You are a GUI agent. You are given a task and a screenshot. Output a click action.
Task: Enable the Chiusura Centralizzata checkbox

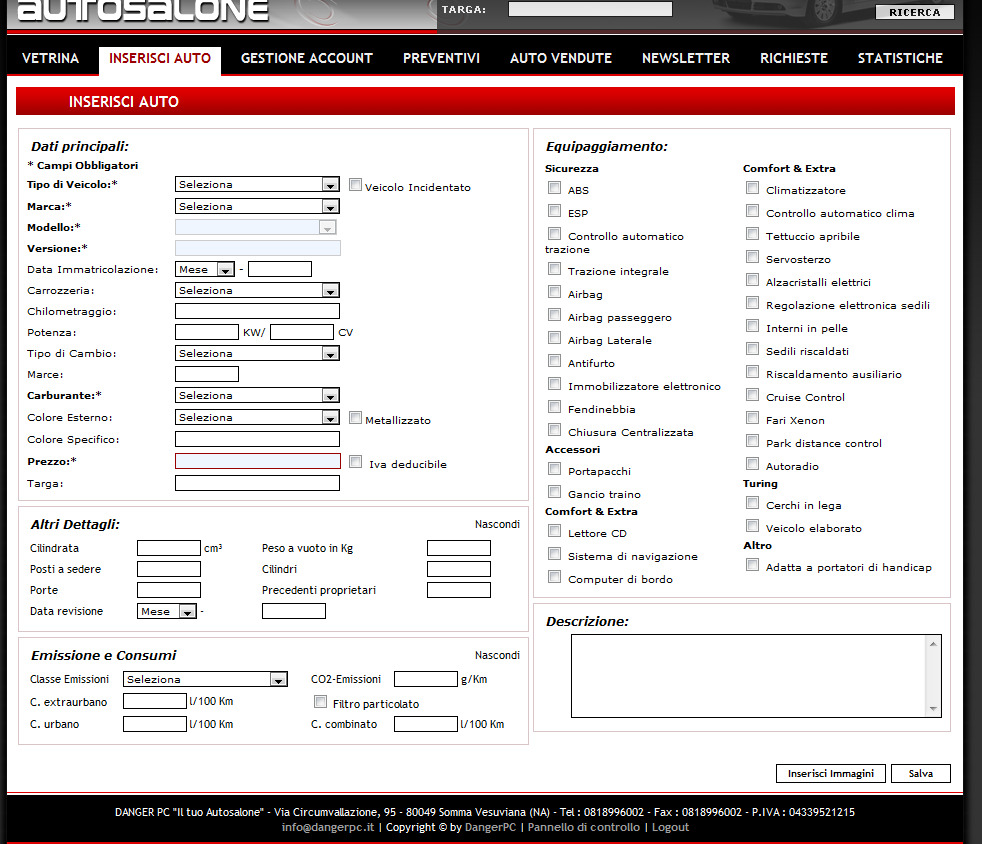pyautogui.click(x=554, y=430)
